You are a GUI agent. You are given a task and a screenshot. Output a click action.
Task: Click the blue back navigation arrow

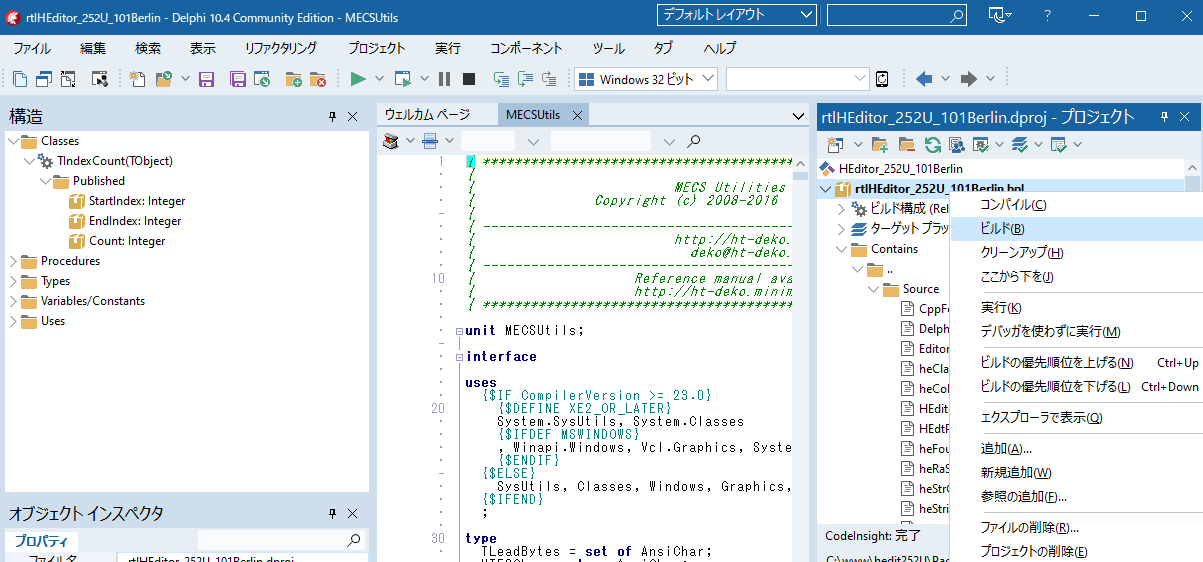coord(924,79)
